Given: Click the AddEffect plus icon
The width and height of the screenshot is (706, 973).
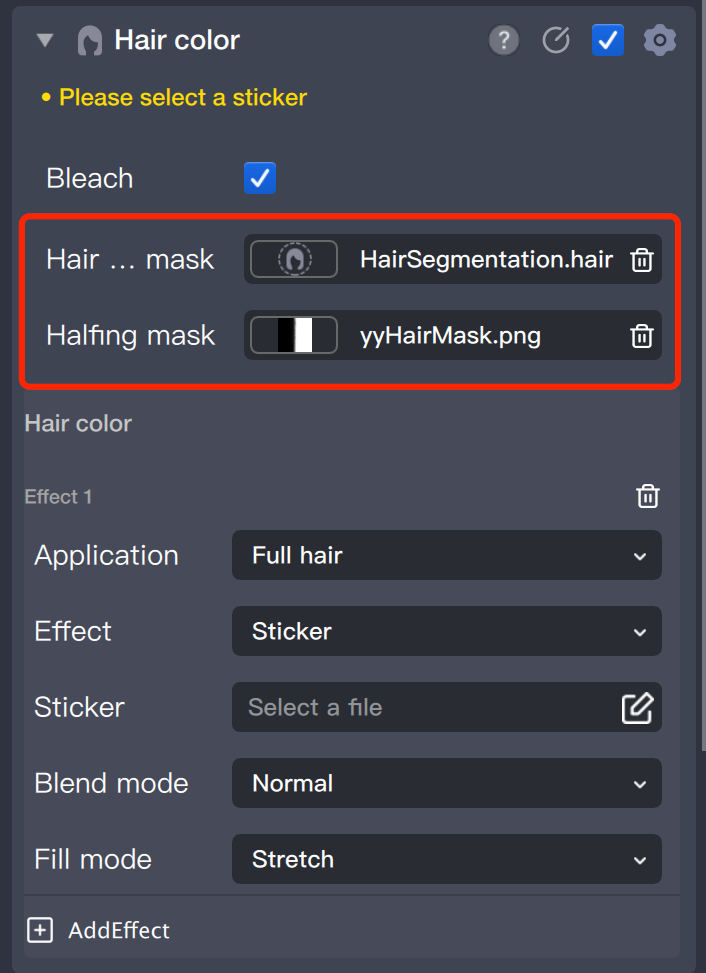Looking at the screenshot, I should pyautogui.click(x=40, y=930).
